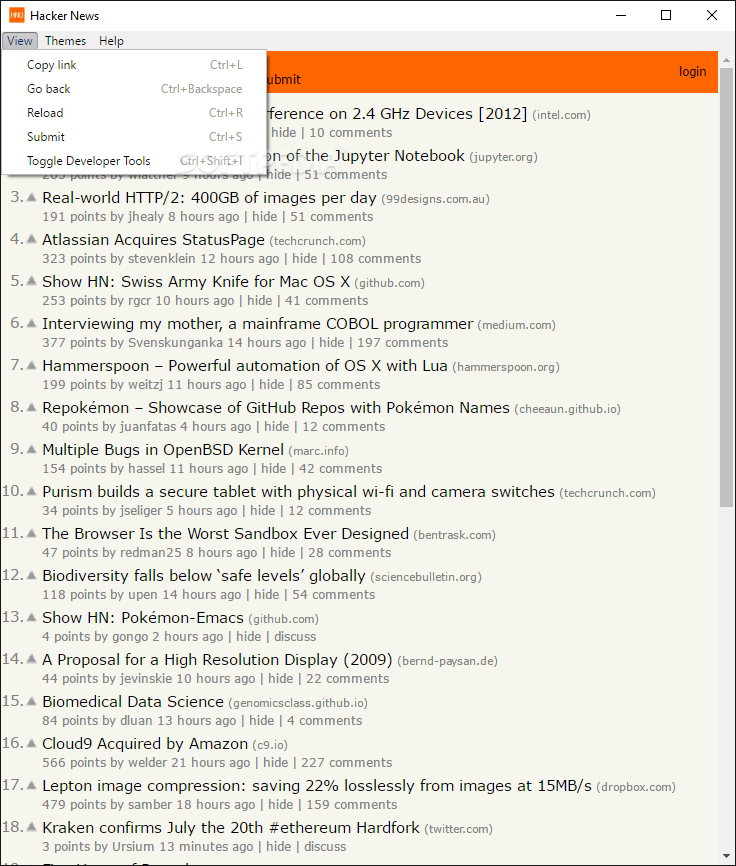Hide the Biodiversity story
The height and width of the screenshot is (866, 736).
pyautogui.click(x=267, y=594)
